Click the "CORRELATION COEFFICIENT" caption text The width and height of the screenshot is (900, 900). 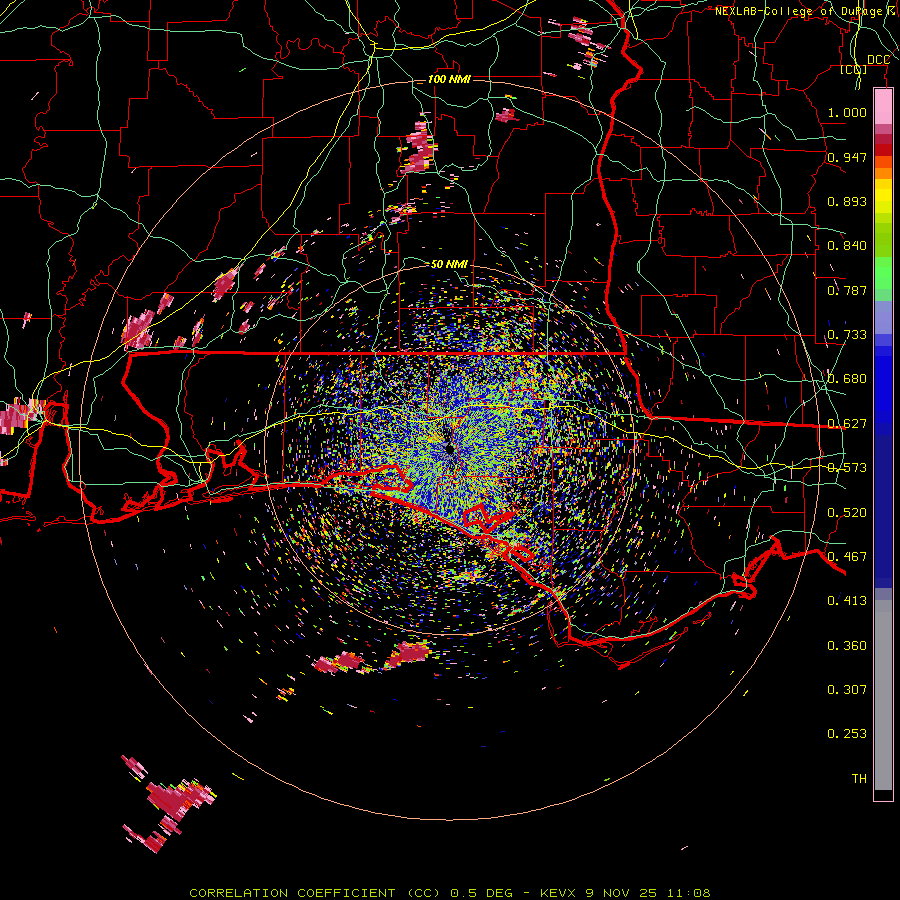pos(292,893)
